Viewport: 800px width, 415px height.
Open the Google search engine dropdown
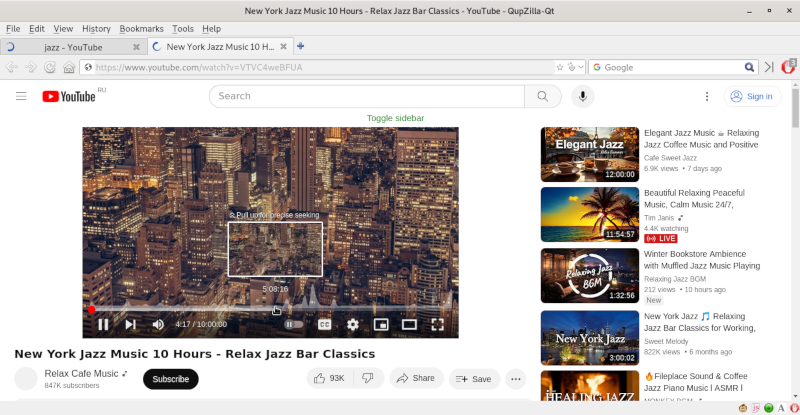(x=597, y=67)
